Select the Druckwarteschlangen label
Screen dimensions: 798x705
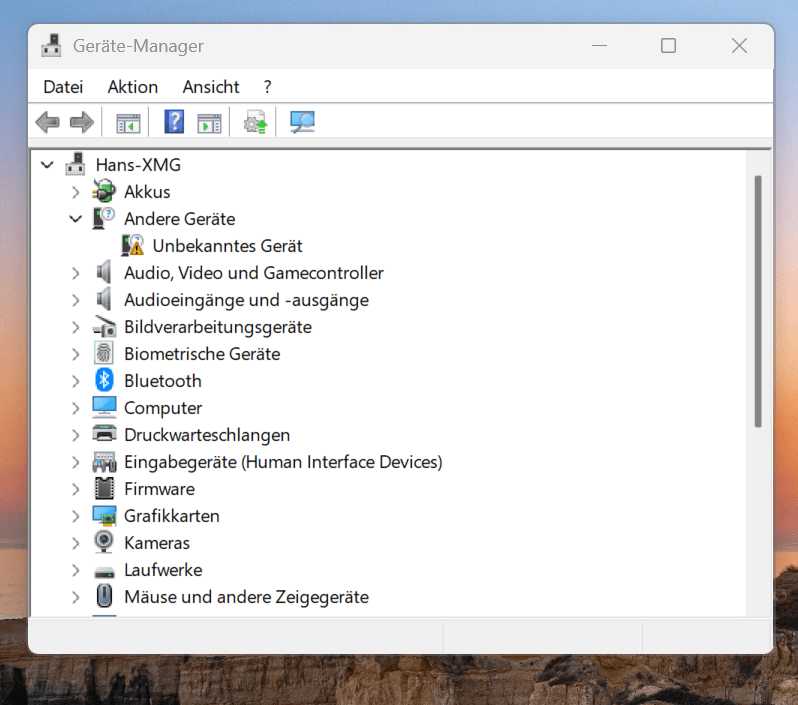point(207,435)
